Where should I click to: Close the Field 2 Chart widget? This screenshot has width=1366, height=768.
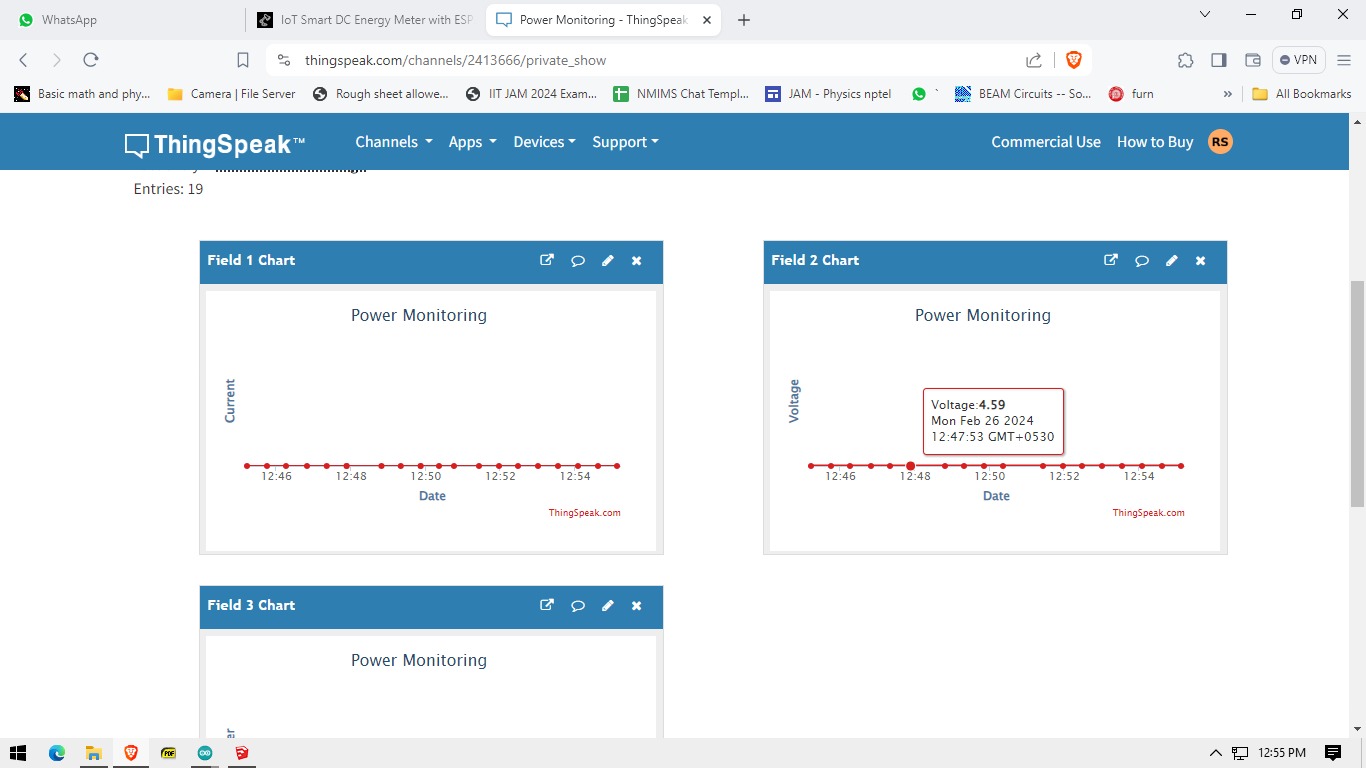tap(1200, 260)
